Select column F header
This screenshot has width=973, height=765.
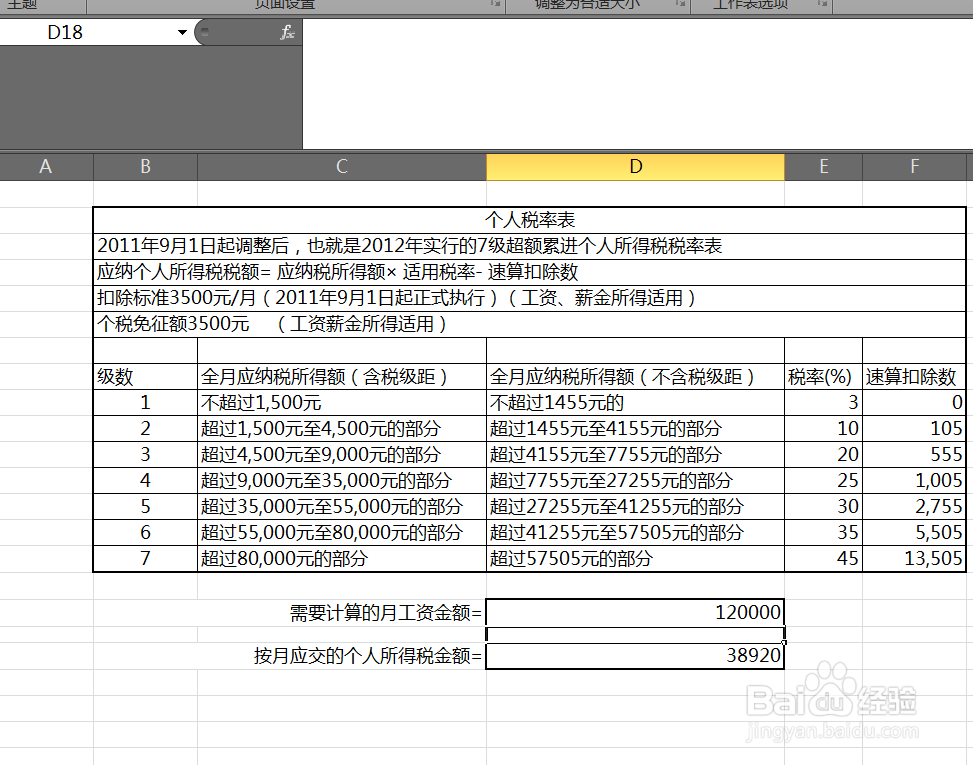click(913, 167)
